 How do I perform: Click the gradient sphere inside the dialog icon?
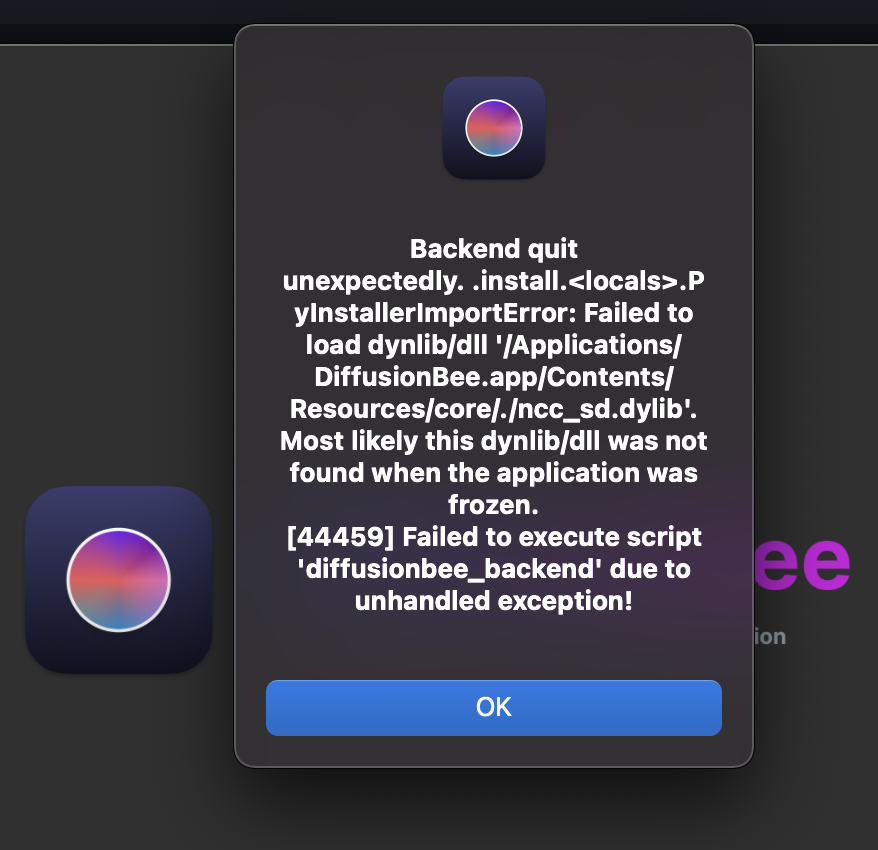(x=493, y=129)
